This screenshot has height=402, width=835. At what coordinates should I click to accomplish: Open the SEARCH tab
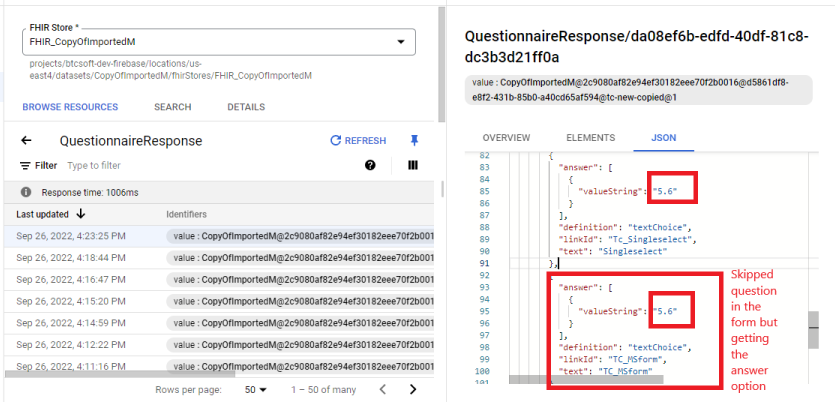pos(173,107)
